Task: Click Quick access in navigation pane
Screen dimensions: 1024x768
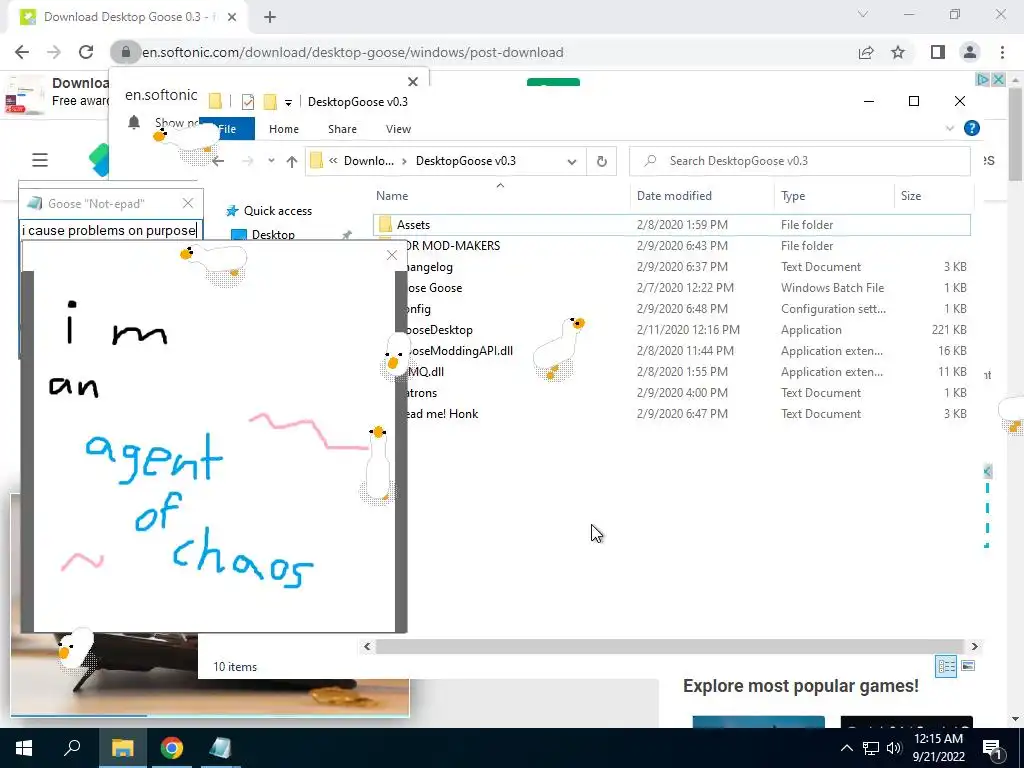Action: (278, 211)
